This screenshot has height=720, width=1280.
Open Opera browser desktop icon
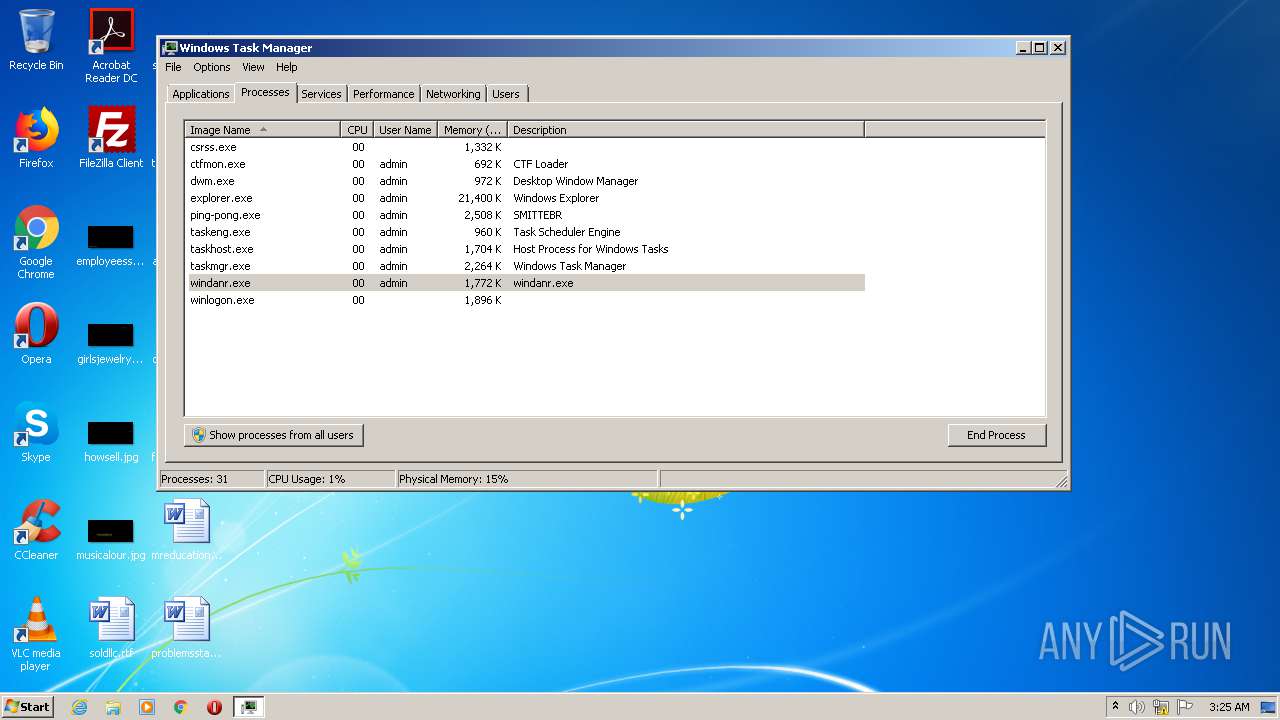pos(36,333)
